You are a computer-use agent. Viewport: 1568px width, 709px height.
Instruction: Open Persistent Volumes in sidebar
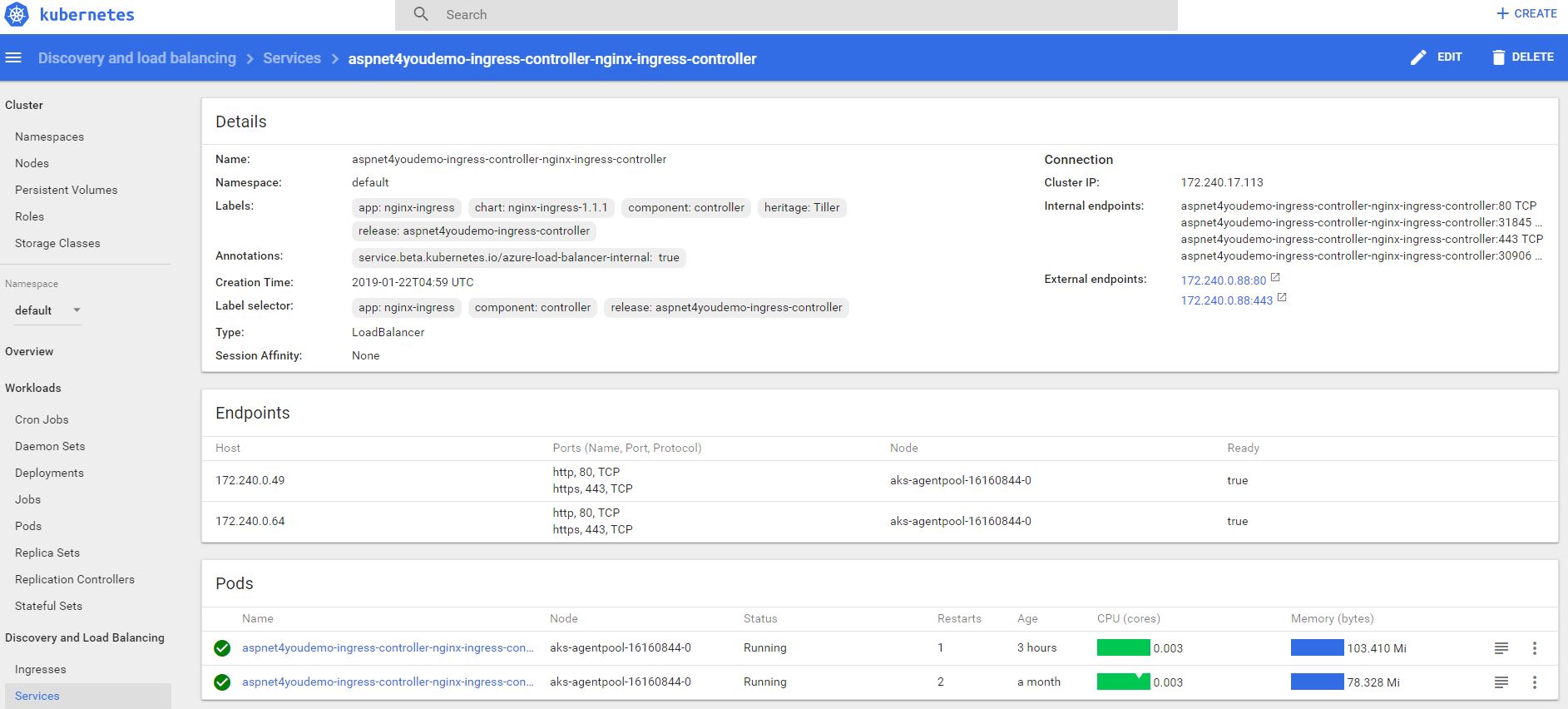tap(67, 190)
